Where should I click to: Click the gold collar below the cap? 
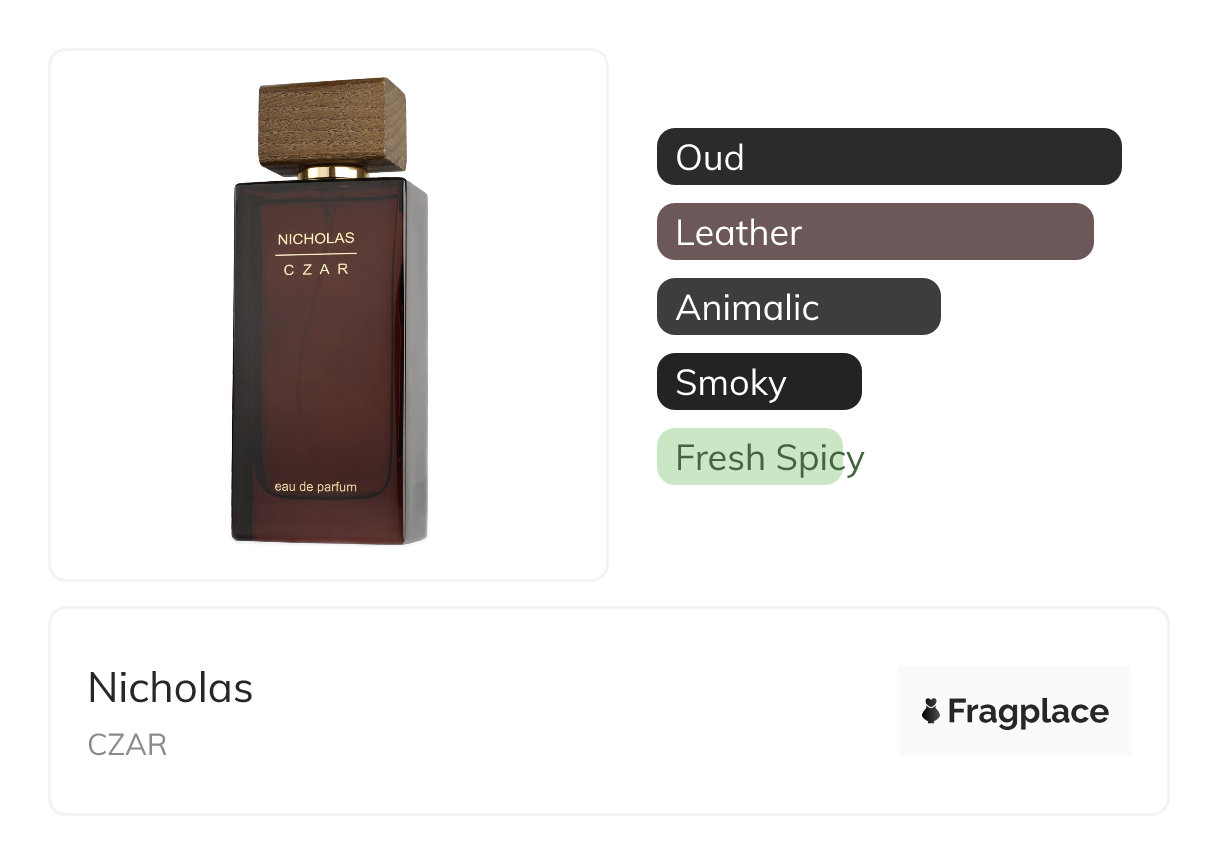click(x=333, y=172)
